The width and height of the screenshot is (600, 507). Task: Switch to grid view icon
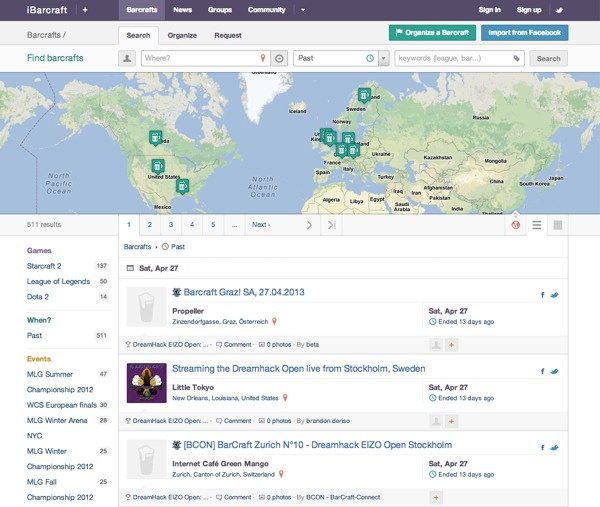pyautogui.click(x=558, y=225)
